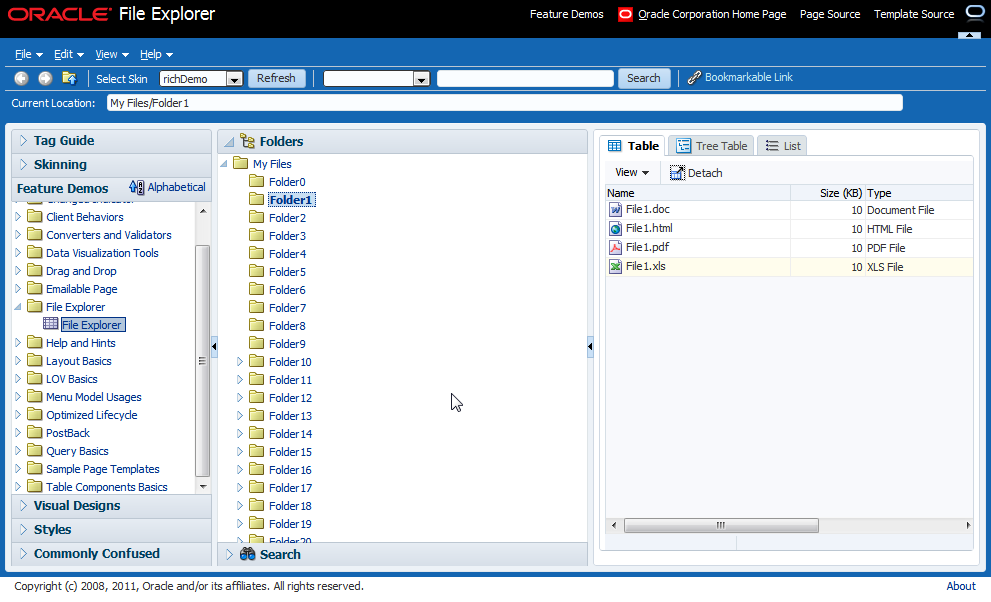
Task: Click the File1.xls spreadsheet icon
Action: point(615,267)
